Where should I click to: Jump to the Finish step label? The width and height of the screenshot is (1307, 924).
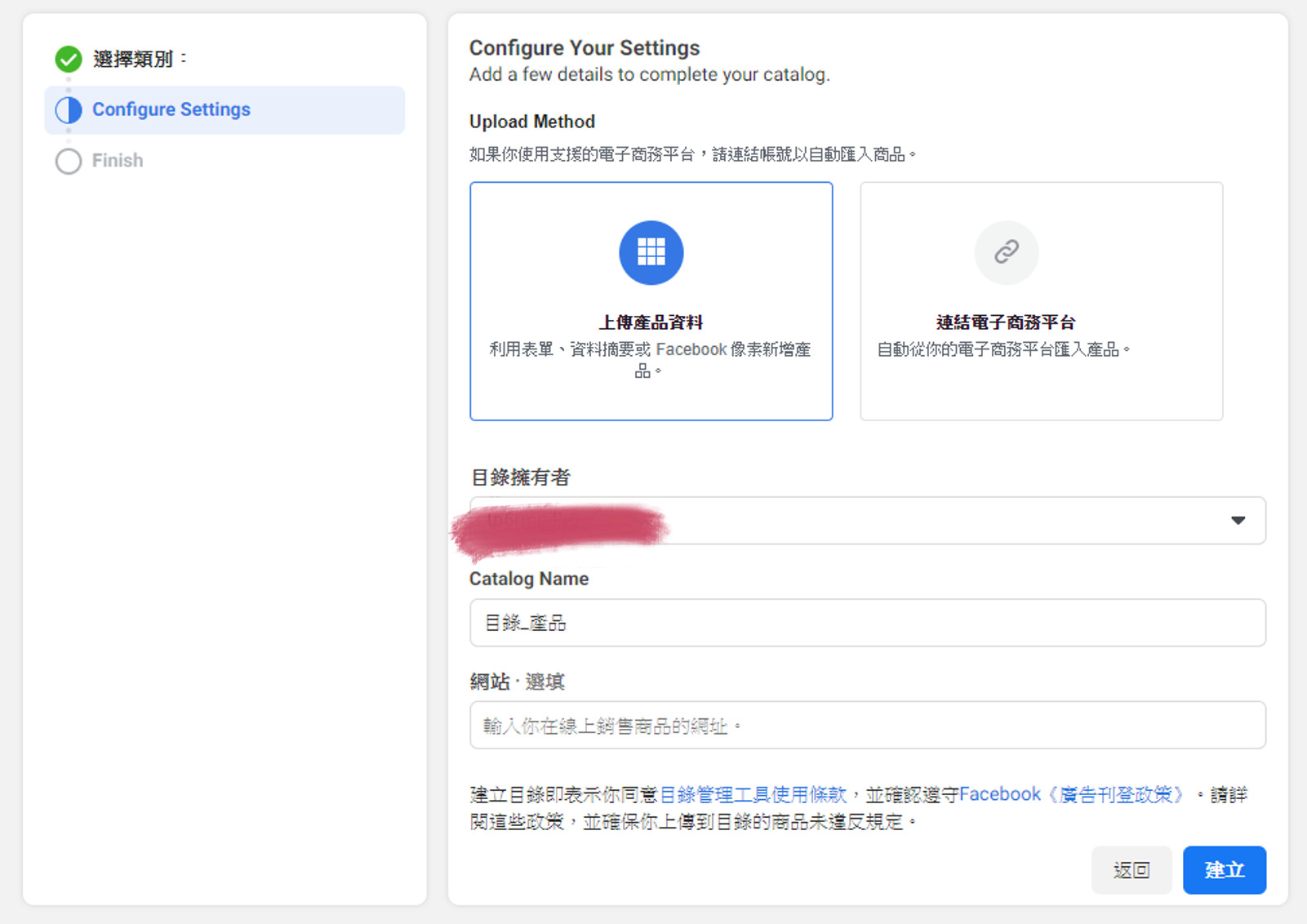click(118, 161)
